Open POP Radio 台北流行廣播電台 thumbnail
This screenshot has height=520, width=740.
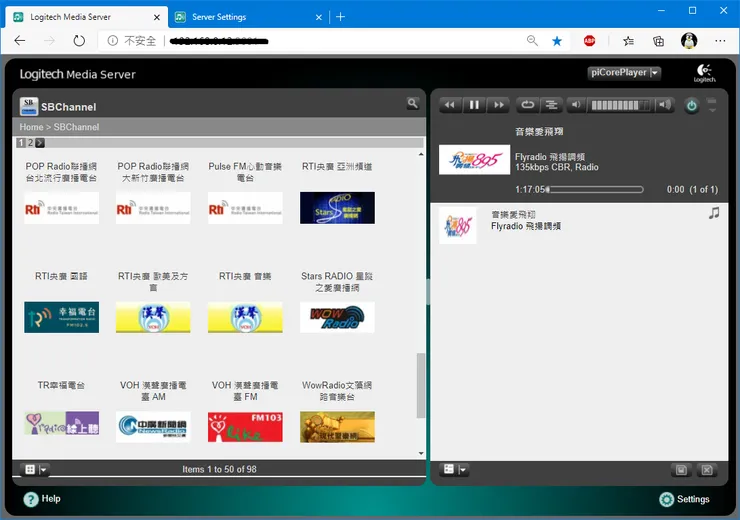click(61, 208)
